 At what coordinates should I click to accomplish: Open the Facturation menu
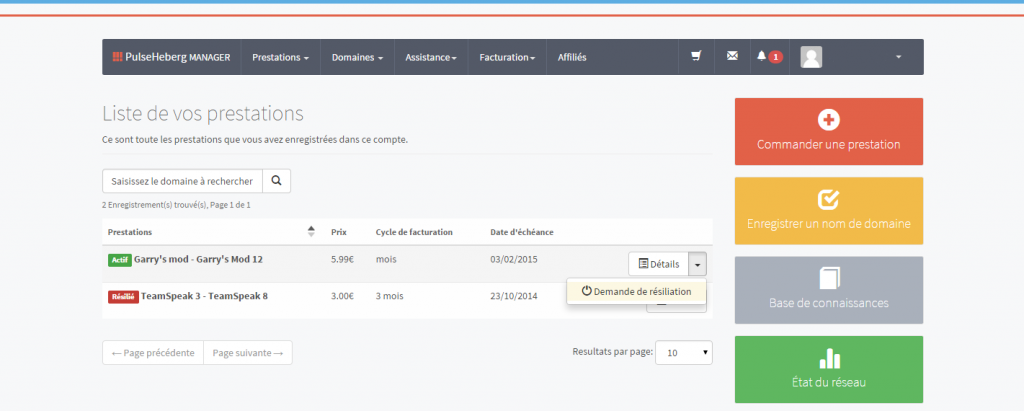pos(507,57)
